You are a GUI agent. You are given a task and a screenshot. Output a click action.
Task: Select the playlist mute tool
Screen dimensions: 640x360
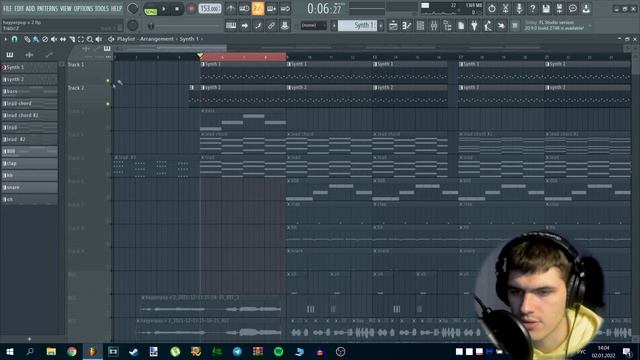[x=54, y=39]
